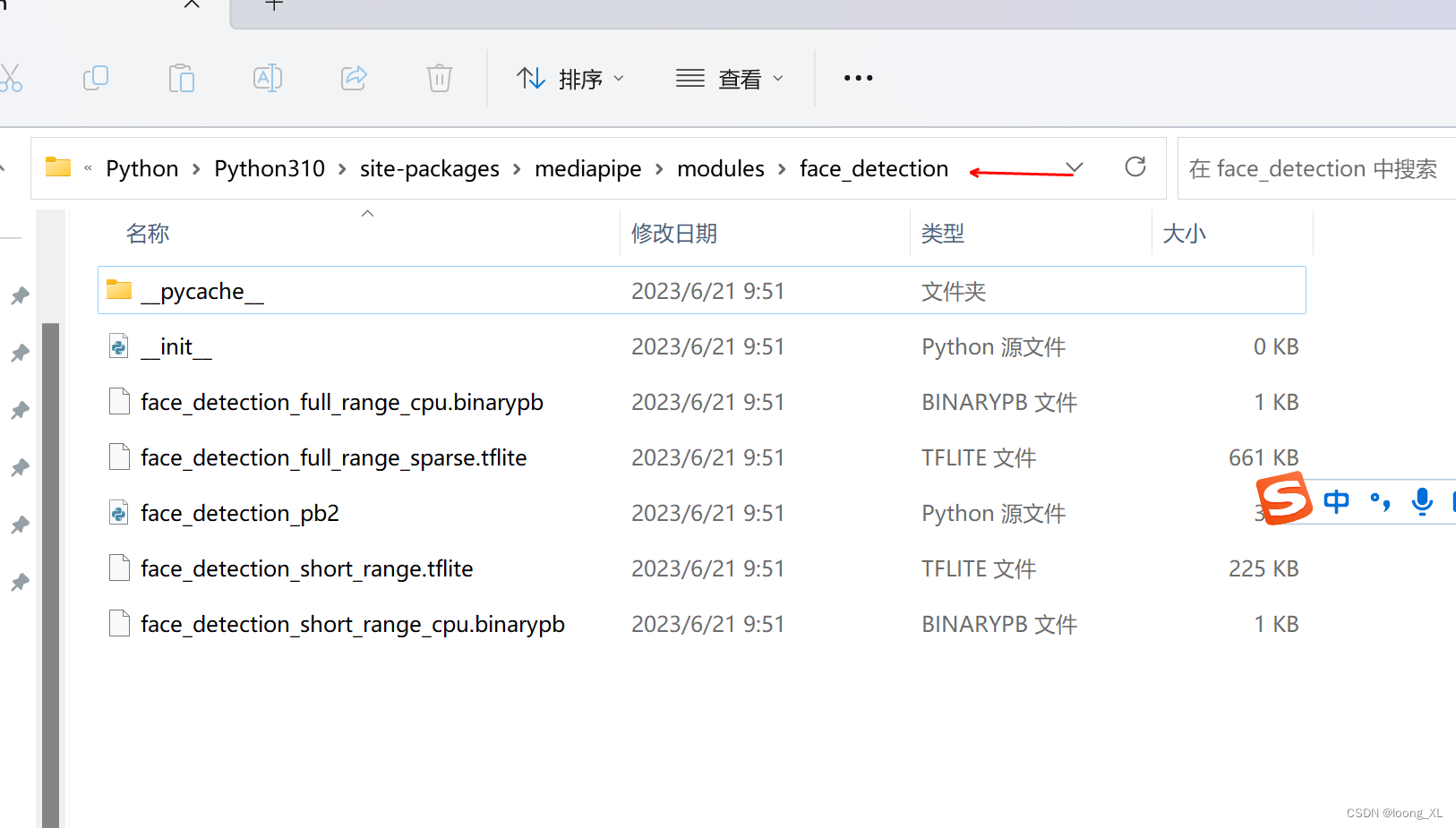Click the refresh button
Image resolution: width=1456 pixels, height=828 pixels.
tap(1135, 166)
